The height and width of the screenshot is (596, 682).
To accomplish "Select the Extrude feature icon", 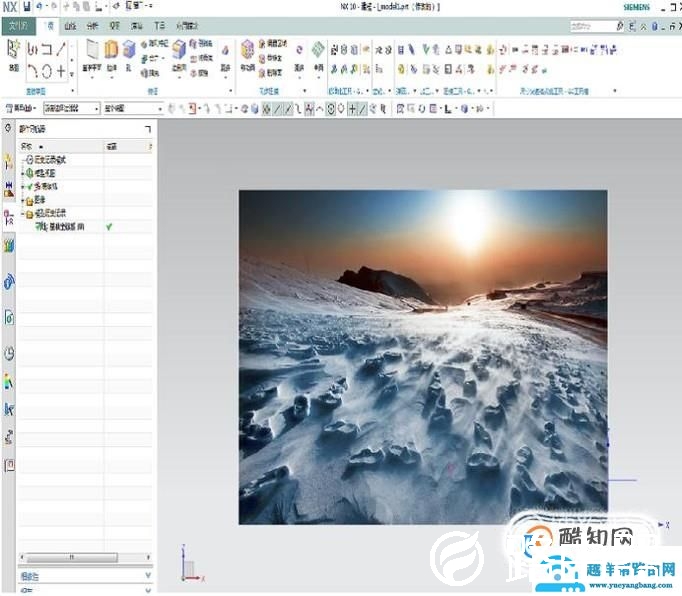I will pos(111,51).
